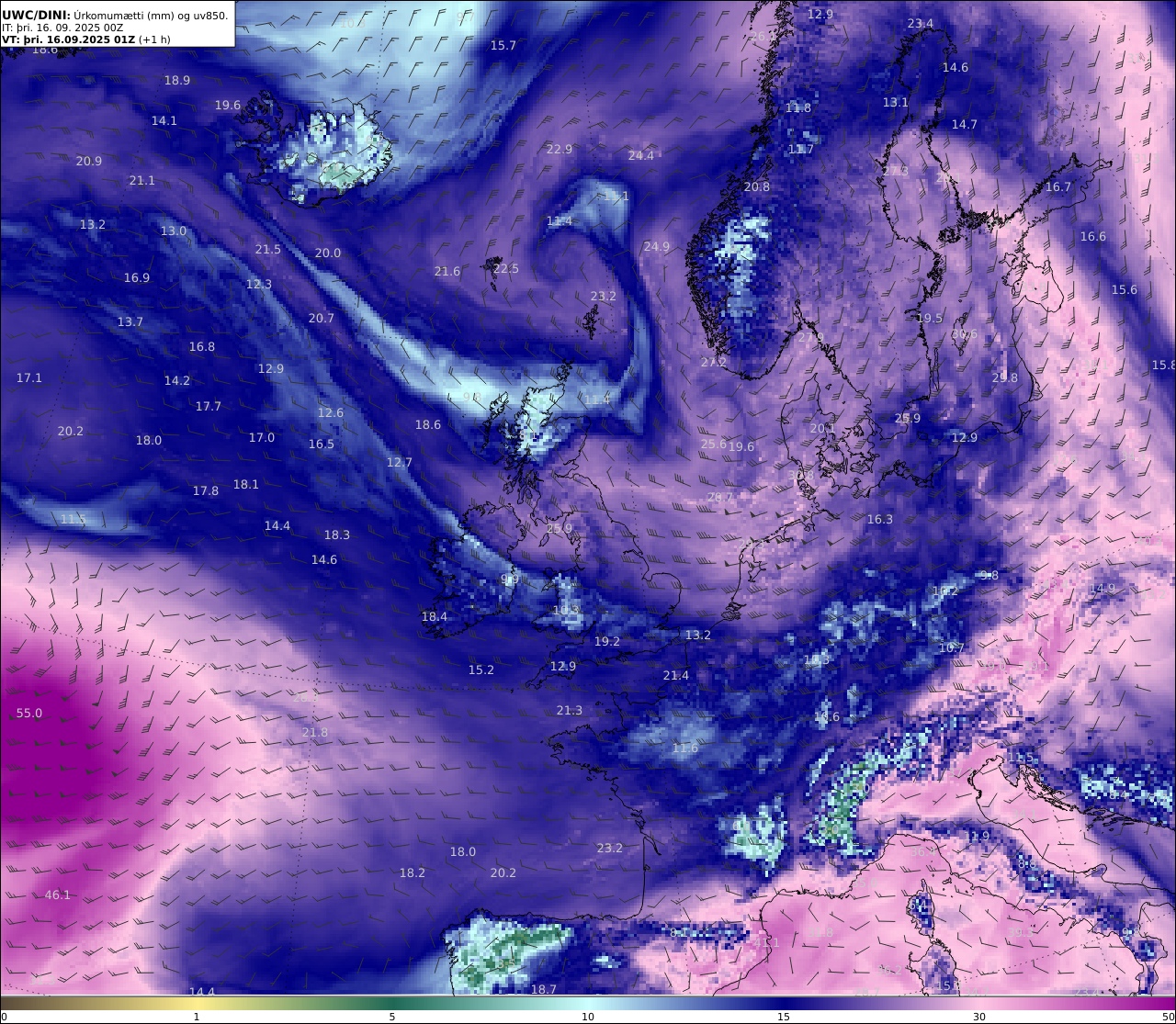Click the 15.6 value label
Screen dimensions: 1176x1024
coord(1125,289)
